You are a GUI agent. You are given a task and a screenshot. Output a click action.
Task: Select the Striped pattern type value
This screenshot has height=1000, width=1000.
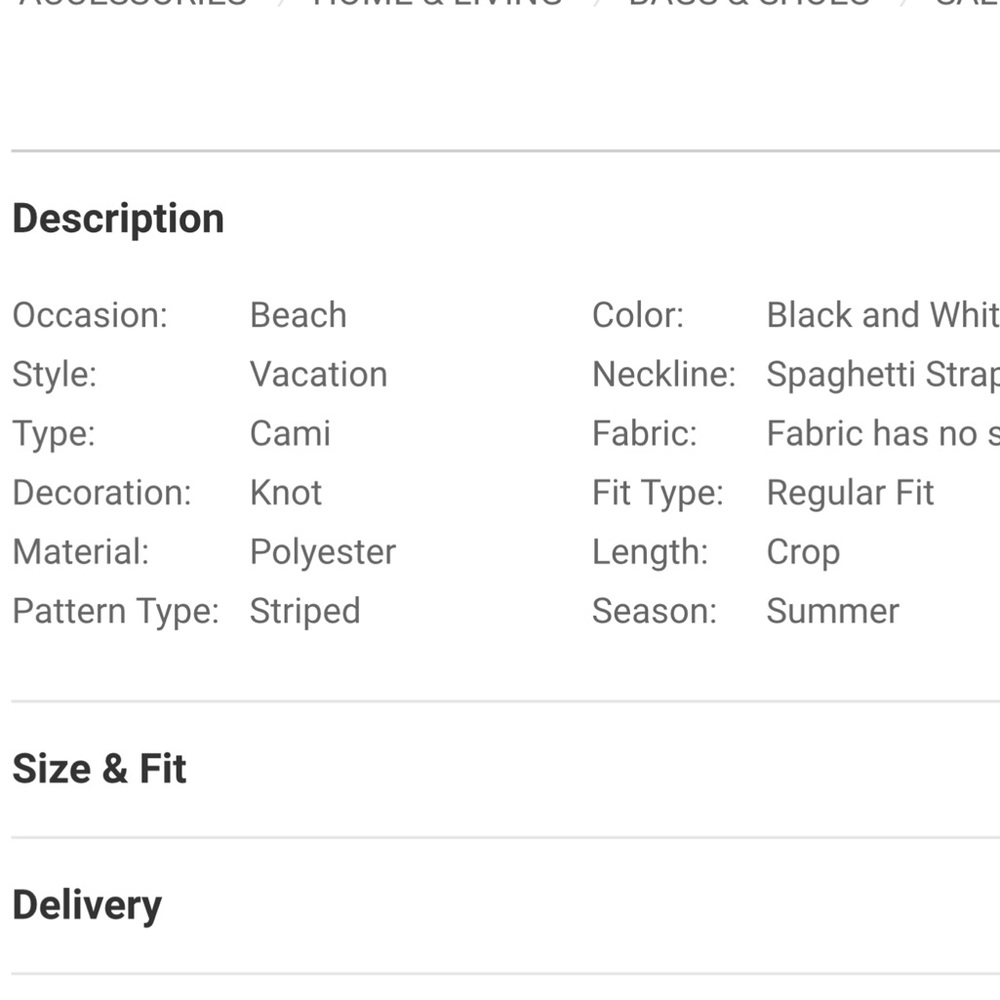pyautogui.click(x=305, y=611)
